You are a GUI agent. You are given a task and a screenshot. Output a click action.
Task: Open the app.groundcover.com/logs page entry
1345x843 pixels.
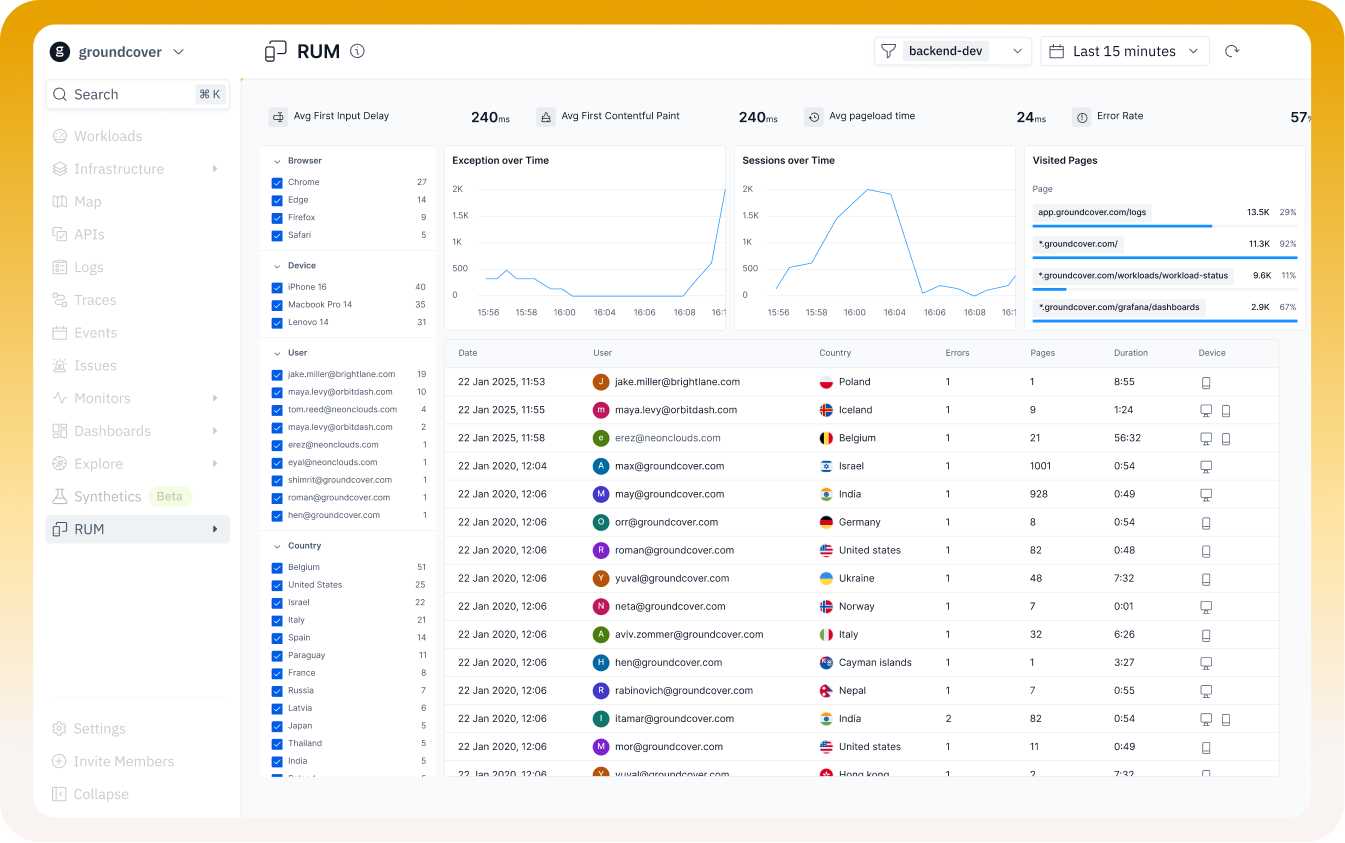[1092, 212]
